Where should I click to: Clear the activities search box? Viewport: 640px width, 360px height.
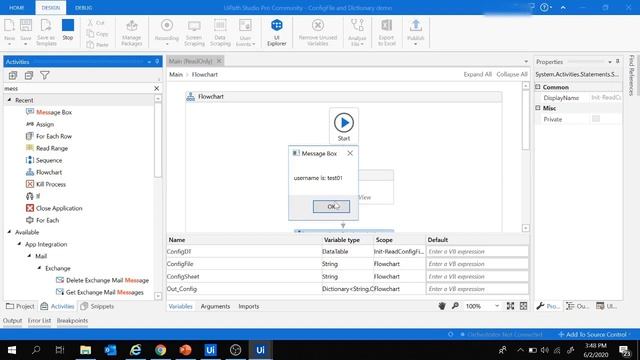[x=157, y=88]
